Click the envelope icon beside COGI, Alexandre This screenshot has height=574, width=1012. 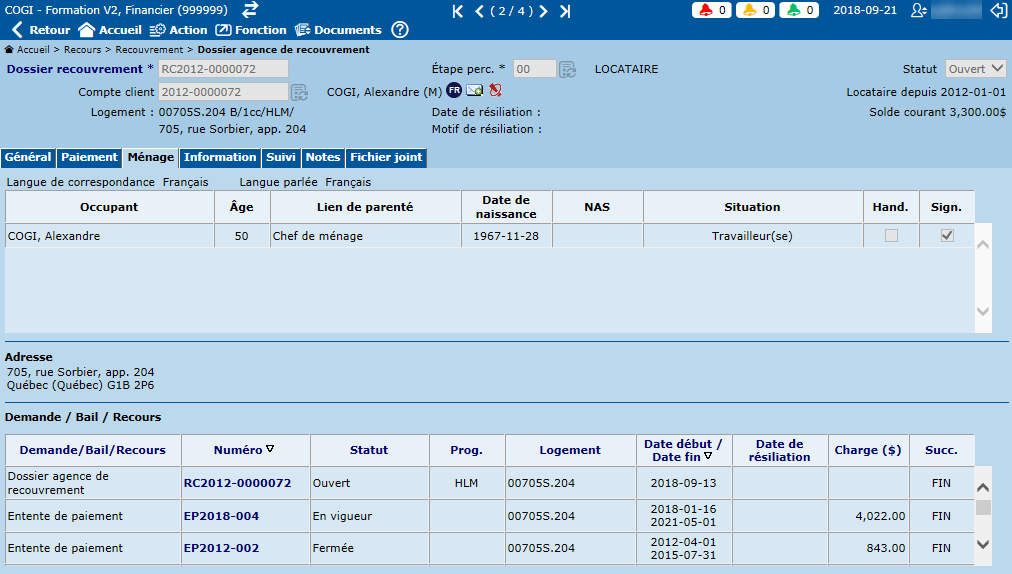point(474,91)
